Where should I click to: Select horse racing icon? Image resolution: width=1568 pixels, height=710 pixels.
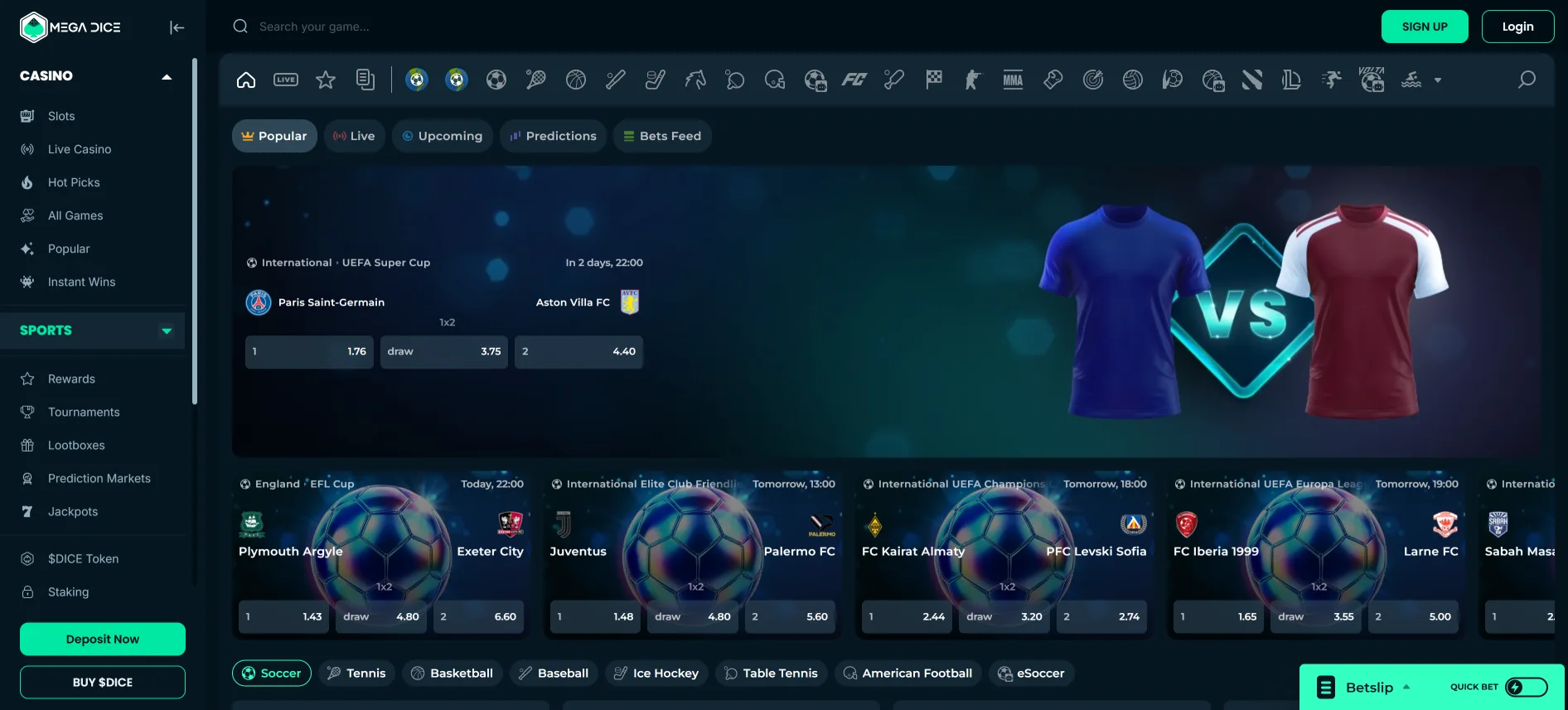(x=695, y=80)
